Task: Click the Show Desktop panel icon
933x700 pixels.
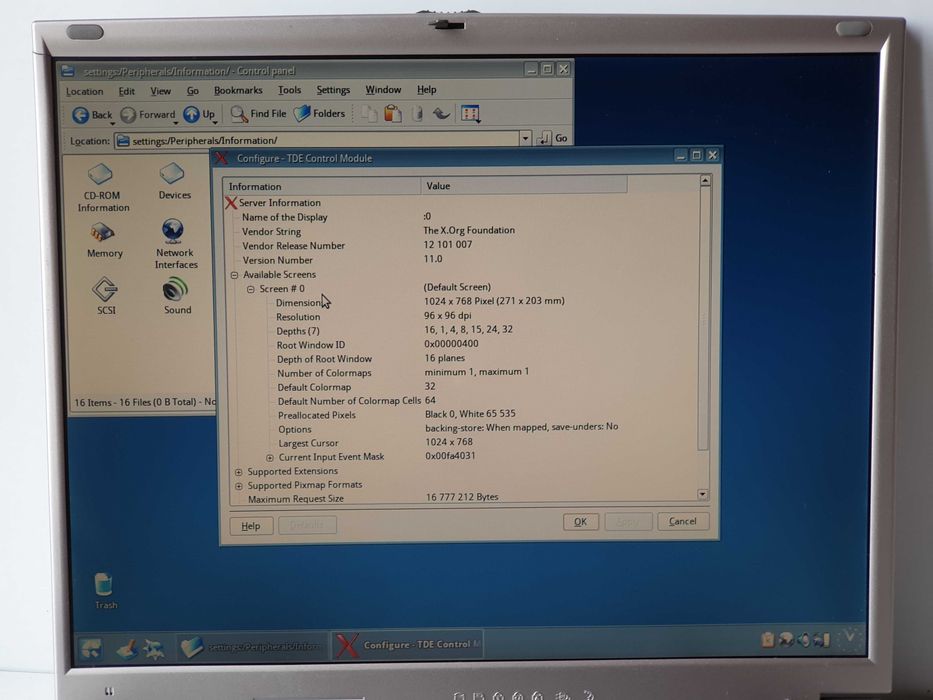Action: click(x=127, y=648)
